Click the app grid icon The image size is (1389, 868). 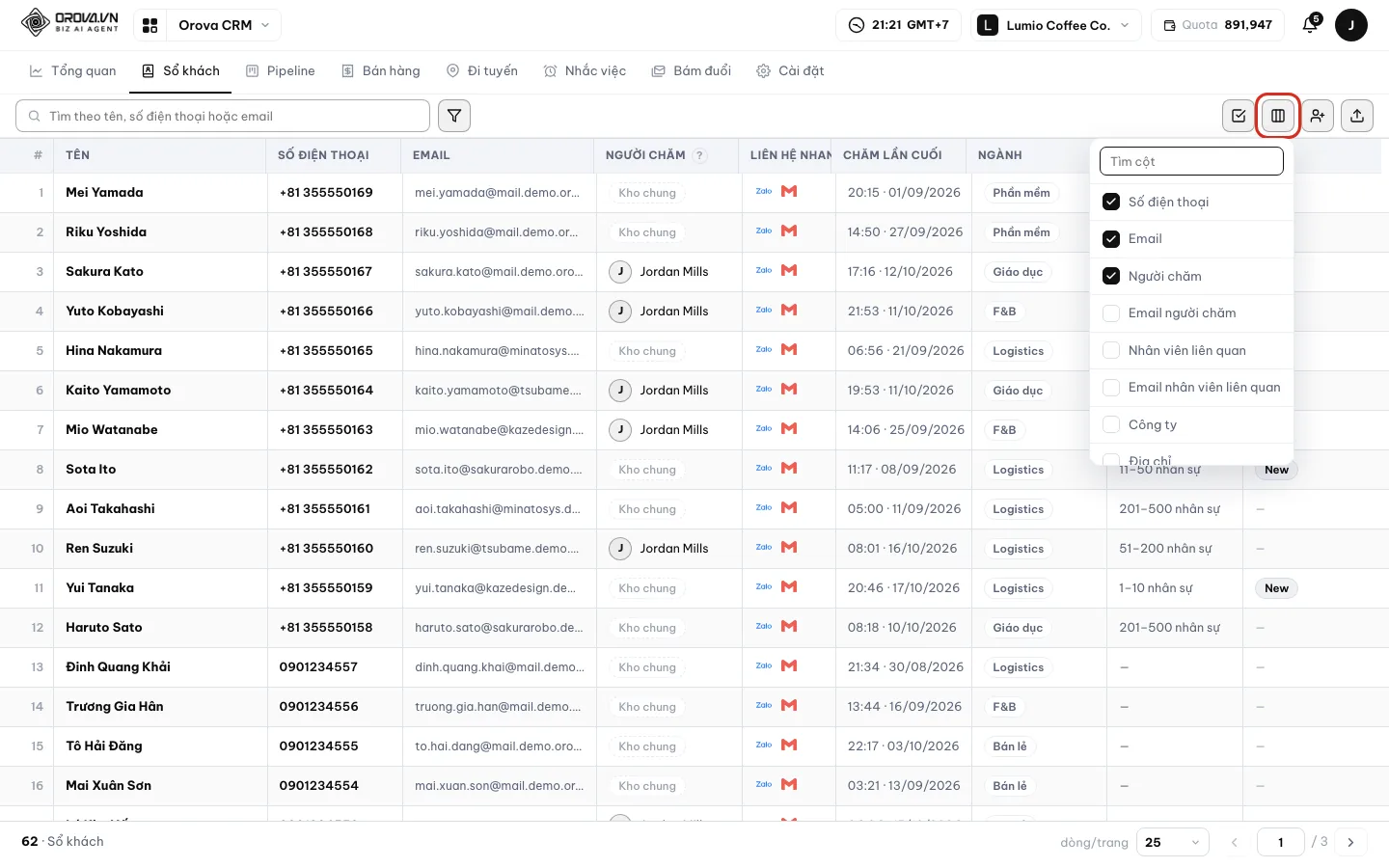[x=150, y=25]
